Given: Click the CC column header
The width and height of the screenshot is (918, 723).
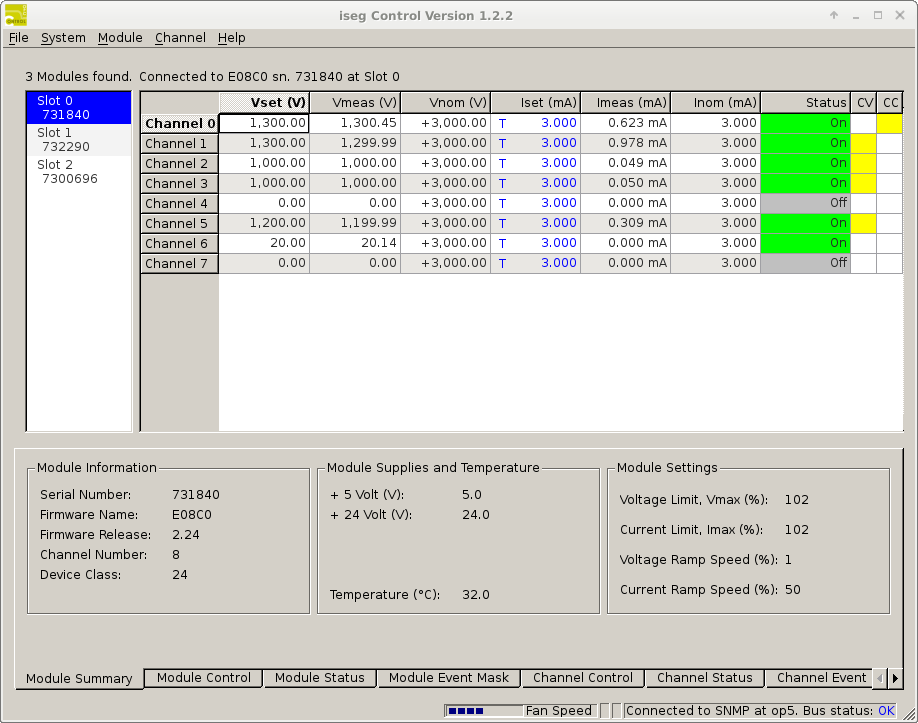Looking at the screenshot, I should point(889,102).
